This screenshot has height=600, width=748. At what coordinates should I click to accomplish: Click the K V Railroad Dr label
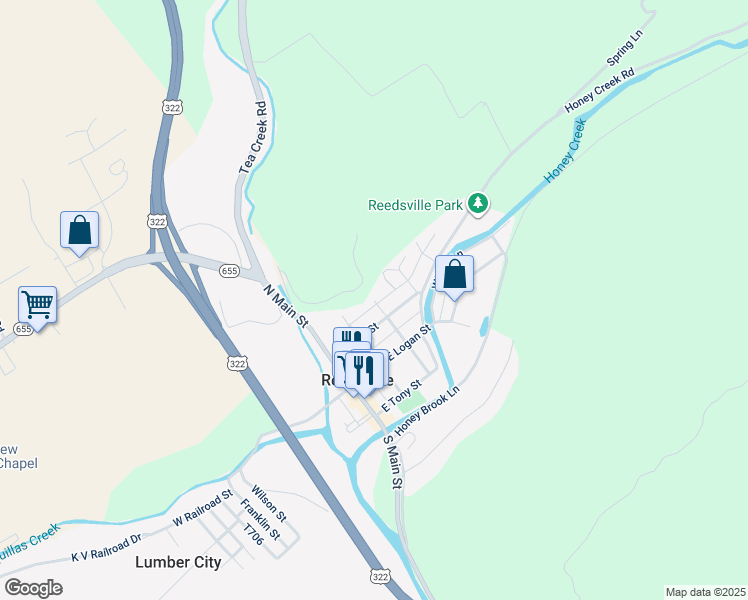106,548
